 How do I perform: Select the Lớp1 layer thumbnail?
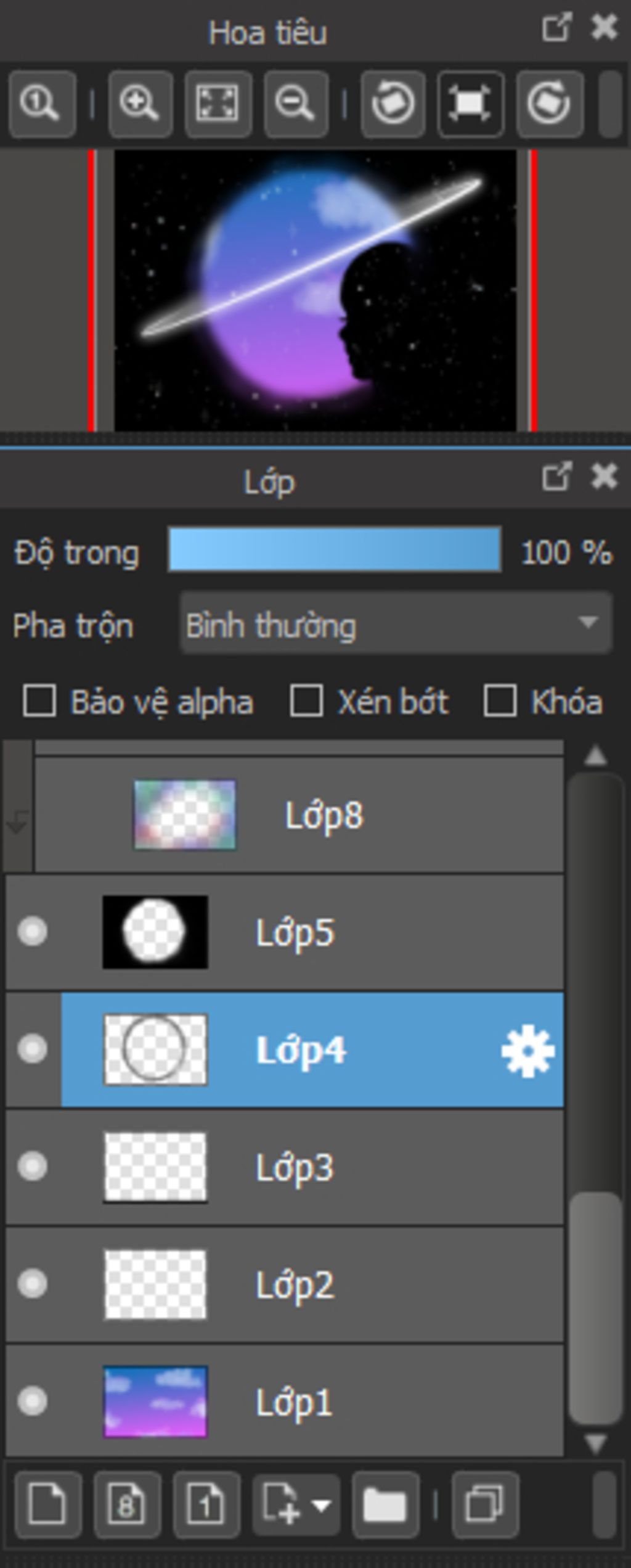point(155,1402)
